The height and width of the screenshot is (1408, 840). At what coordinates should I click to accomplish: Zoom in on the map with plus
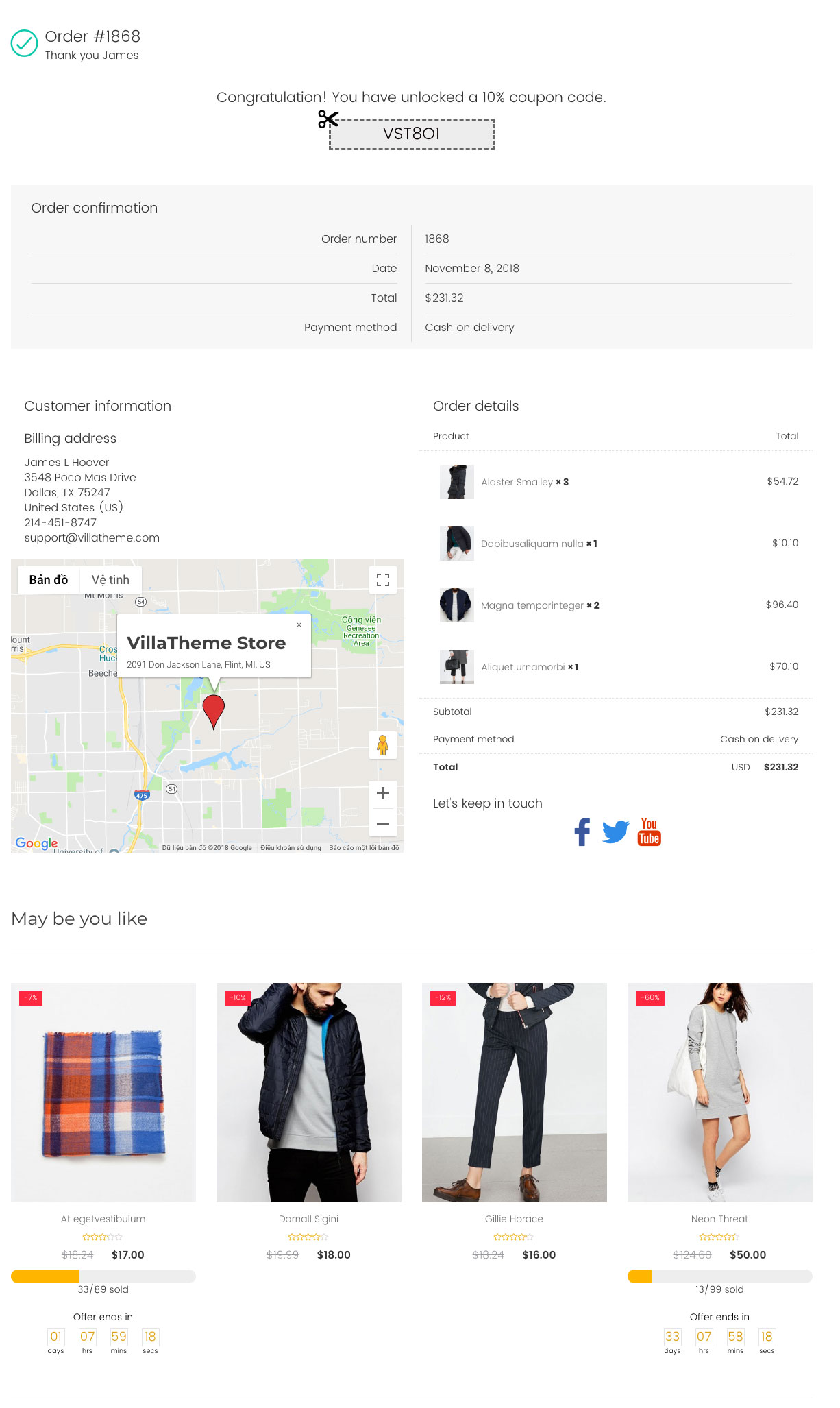[383, 793]
